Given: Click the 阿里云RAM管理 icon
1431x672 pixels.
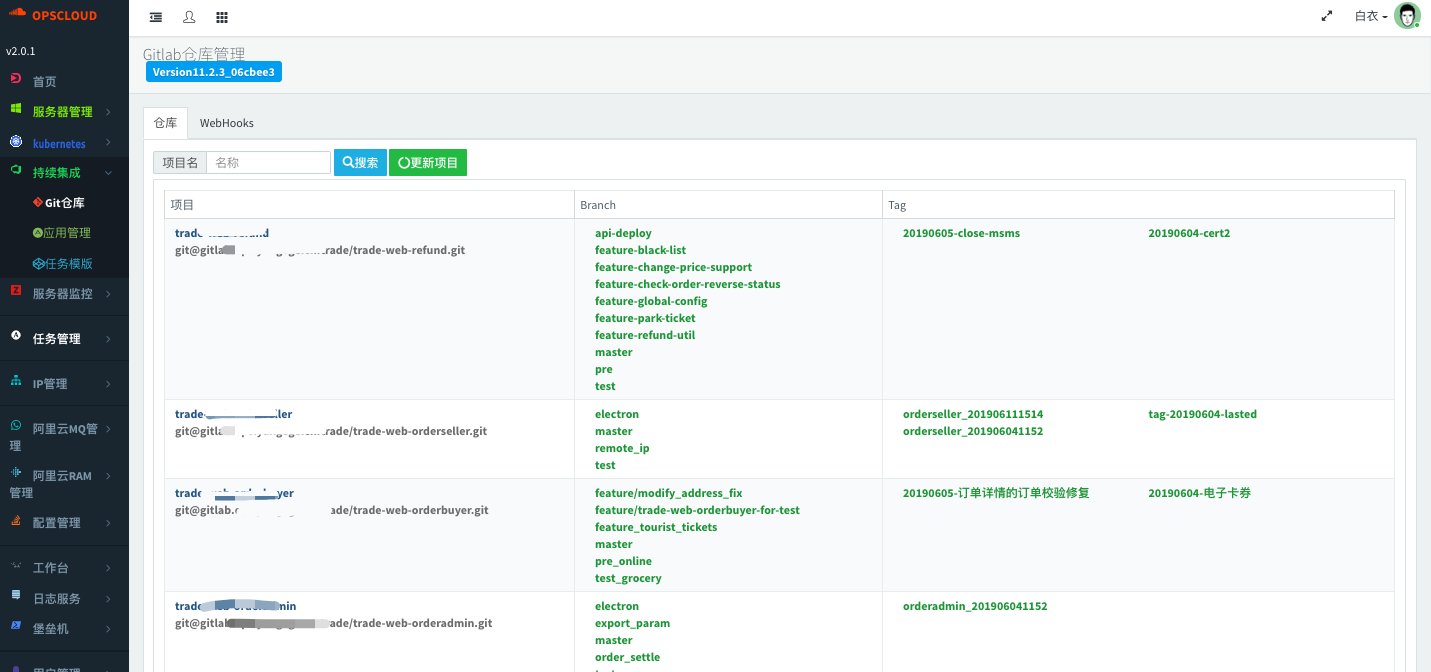Looking at the screenshot, I should (16, 472).
